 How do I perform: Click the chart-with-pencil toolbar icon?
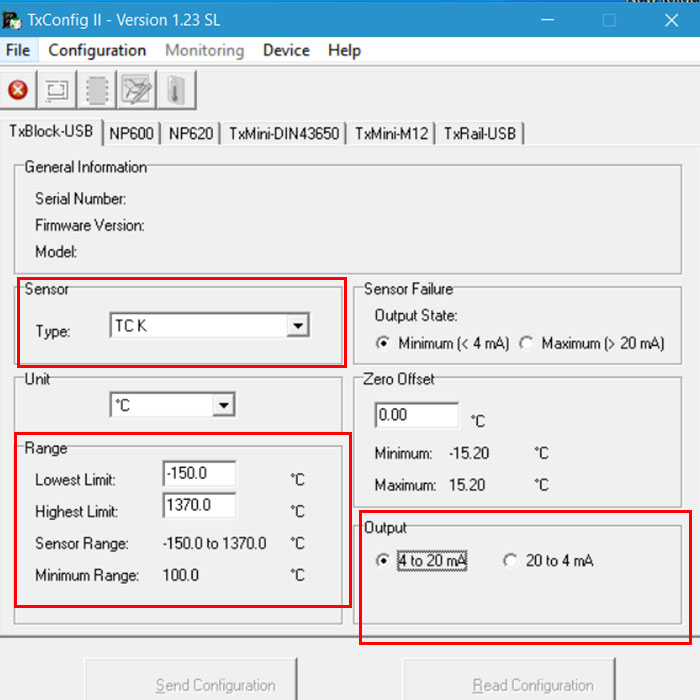(137, 90)
